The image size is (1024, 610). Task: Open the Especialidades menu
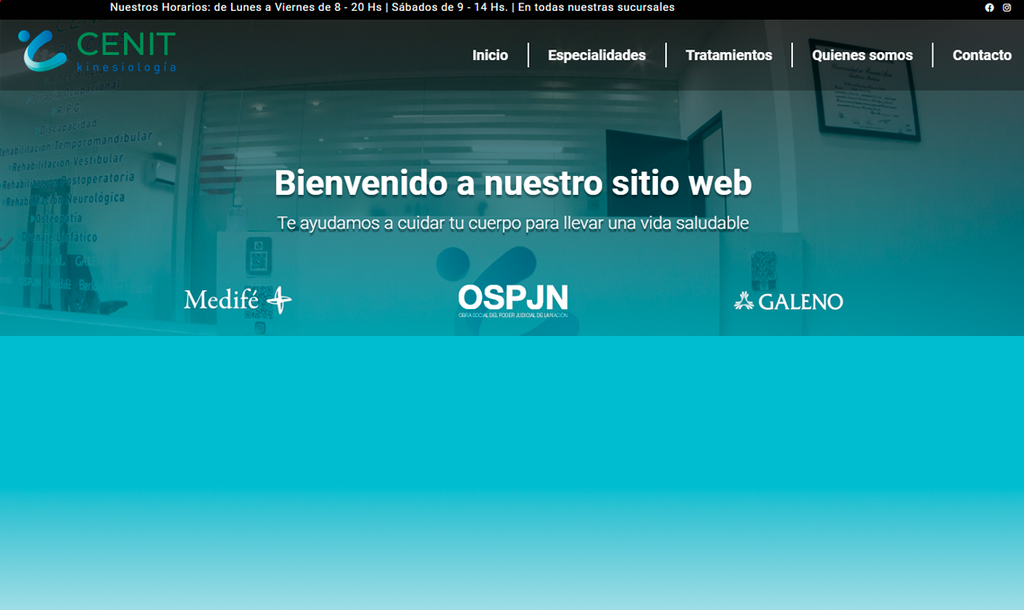[596, 56]
